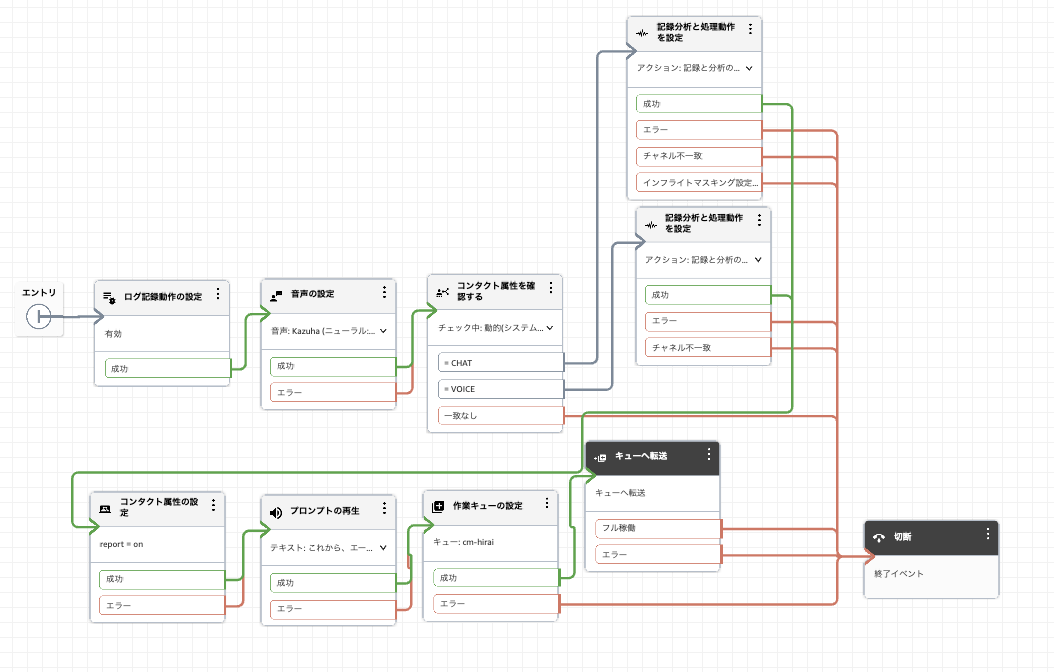Click the '終了イベント' text in 切断 block

click(899, 574)
